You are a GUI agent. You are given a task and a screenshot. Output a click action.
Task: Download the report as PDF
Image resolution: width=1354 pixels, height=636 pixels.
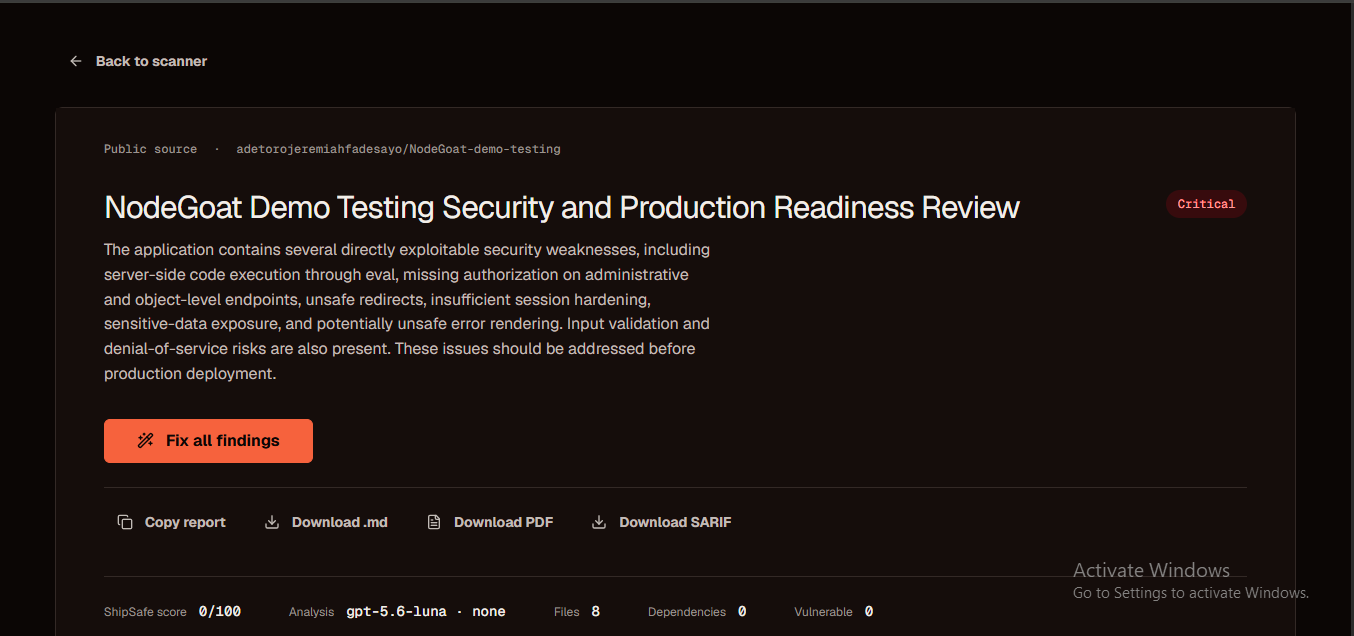click(490, 522)
